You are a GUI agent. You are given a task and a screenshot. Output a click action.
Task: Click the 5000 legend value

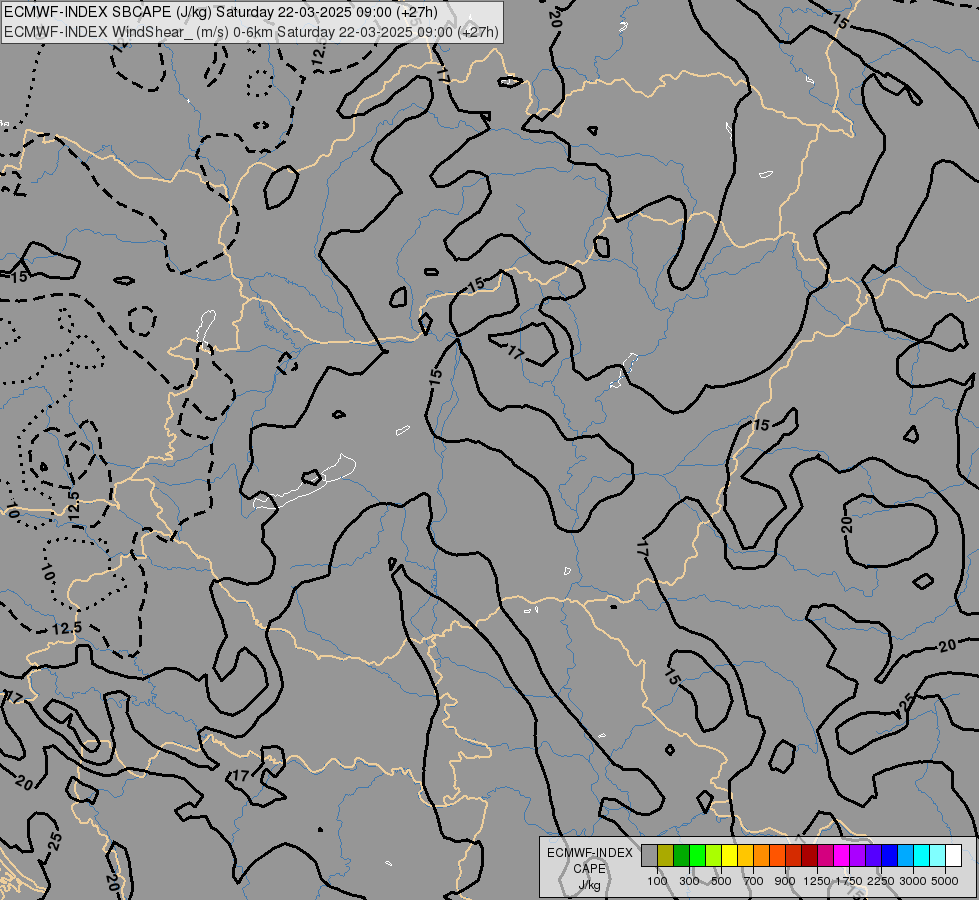pos(945,881)
